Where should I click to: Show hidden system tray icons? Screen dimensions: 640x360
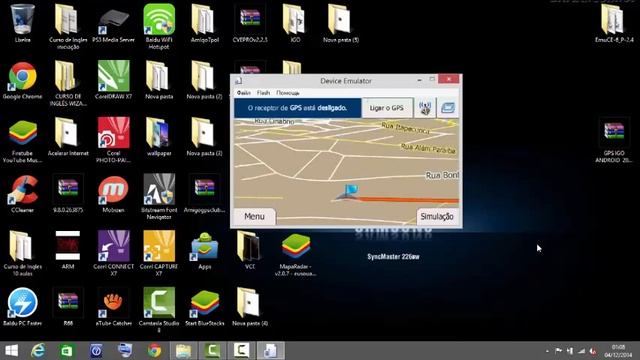(547, 351)
